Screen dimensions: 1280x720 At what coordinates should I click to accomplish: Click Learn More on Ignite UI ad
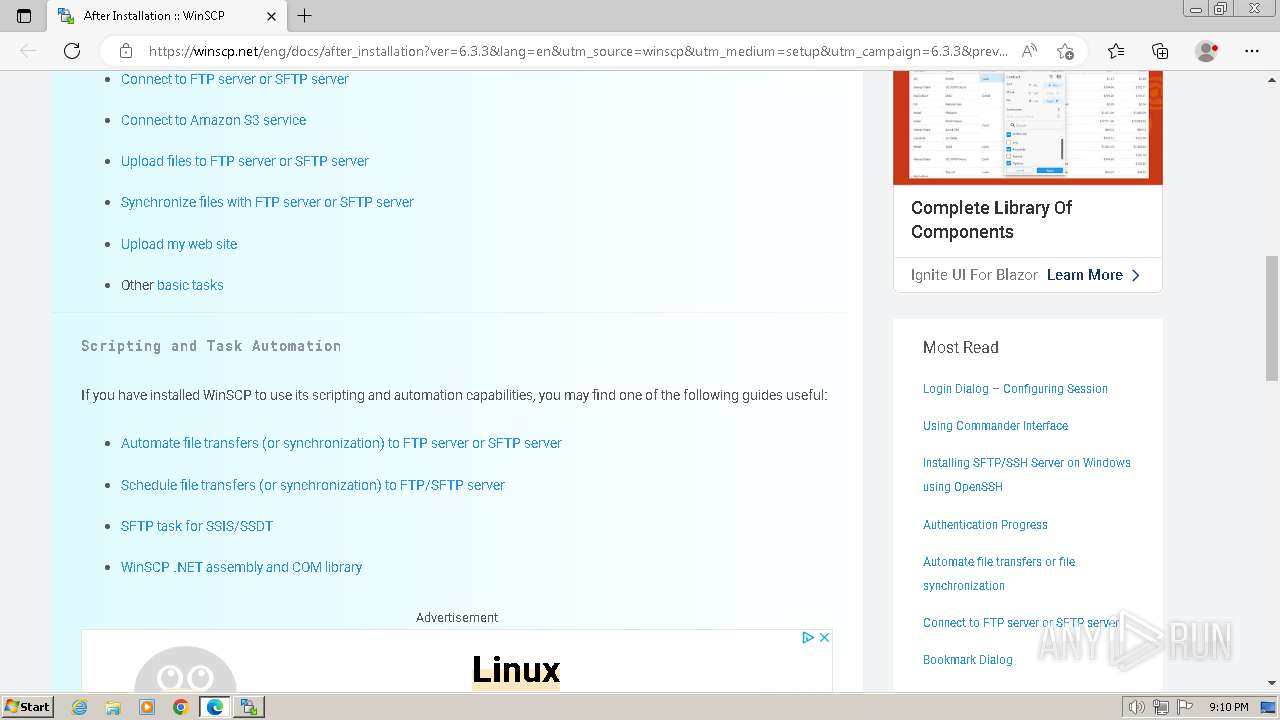point(1093,275)
